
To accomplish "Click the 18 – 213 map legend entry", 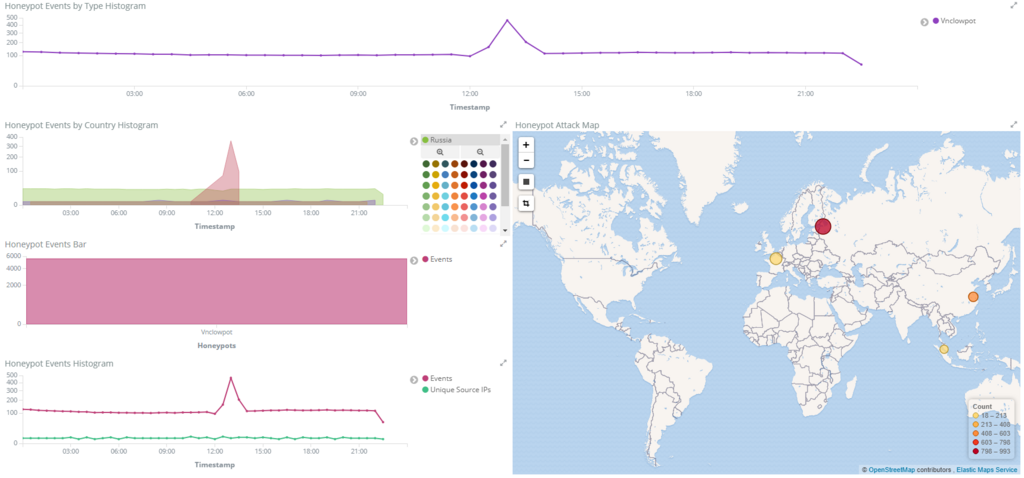I will (991, 415).
